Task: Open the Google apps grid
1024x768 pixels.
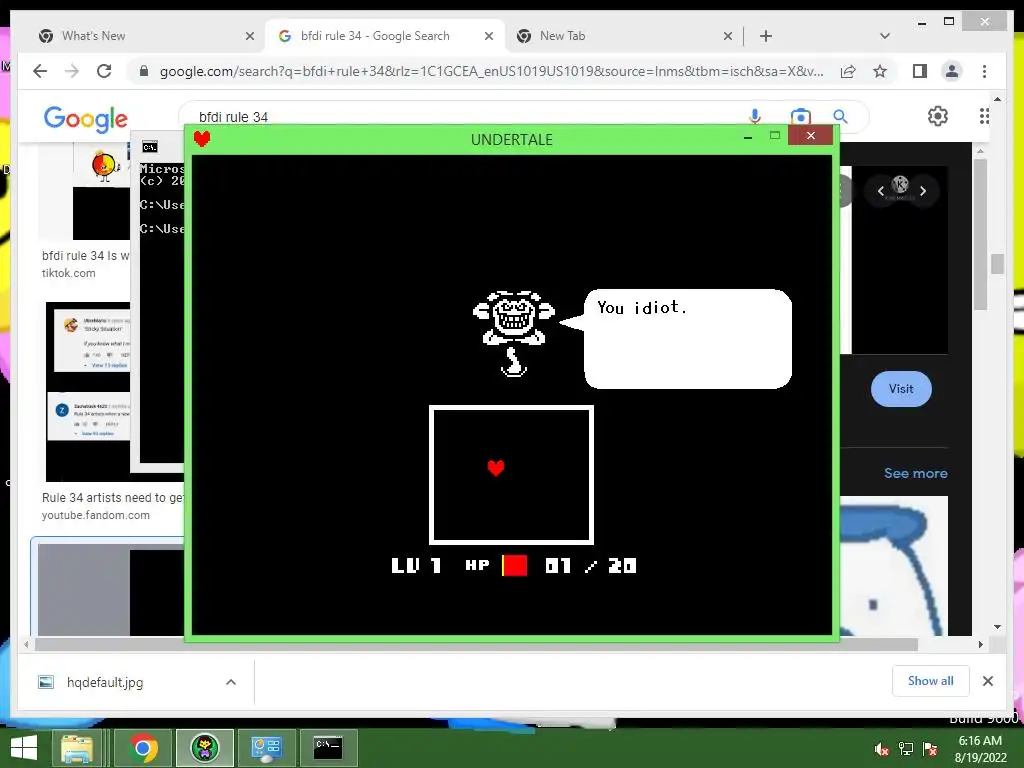Action: (984, 116)
